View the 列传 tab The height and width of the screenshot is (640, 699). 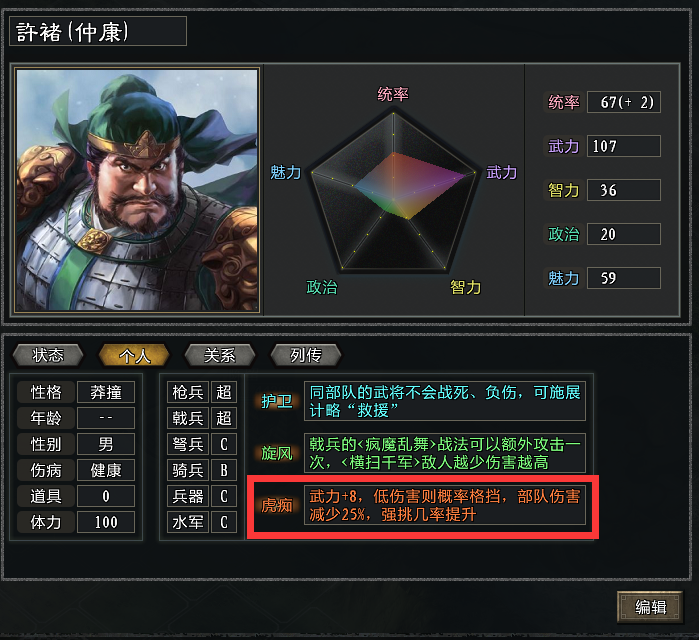click(306, 355)
